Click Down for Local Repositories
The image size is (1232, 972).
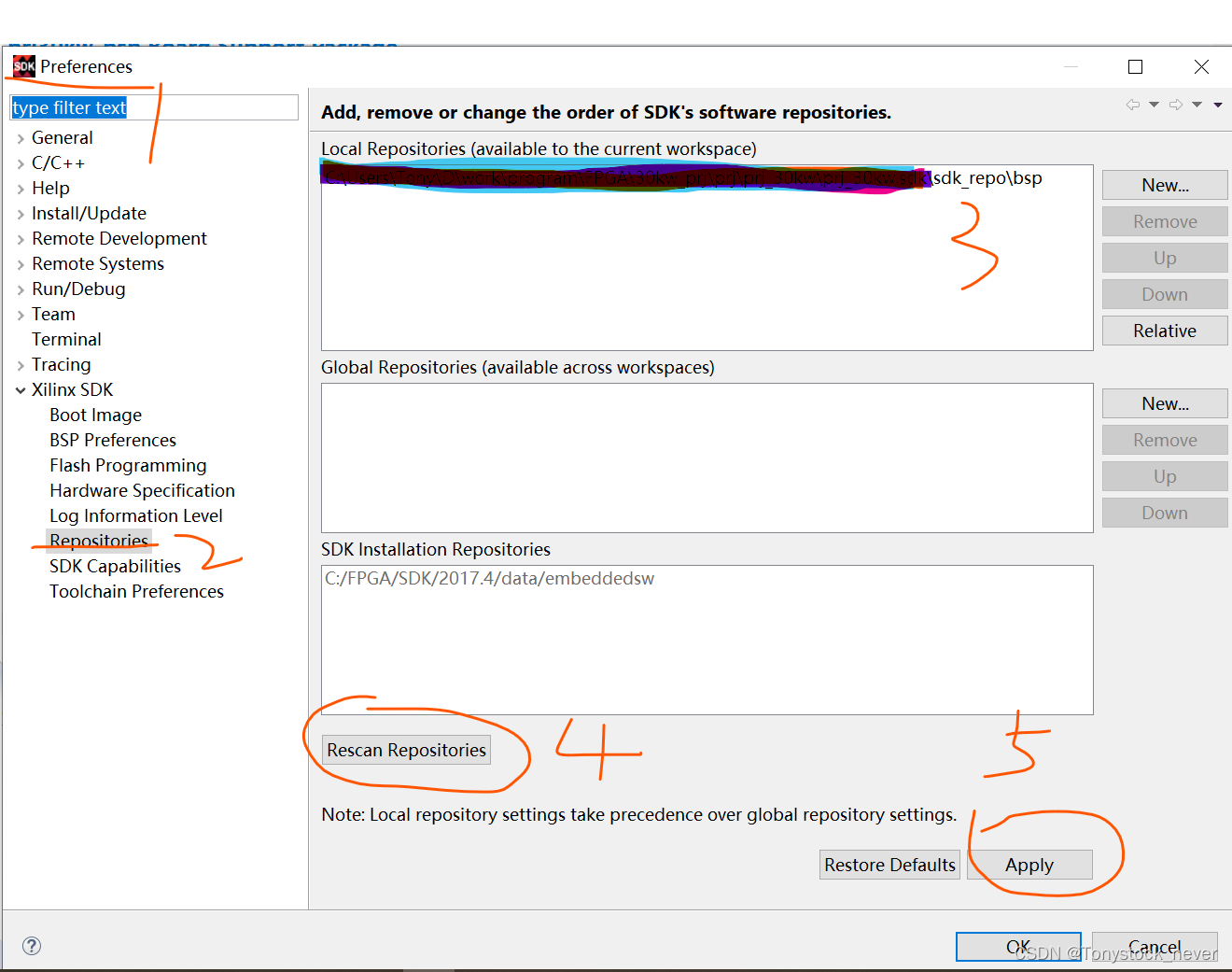[1165, 294]
